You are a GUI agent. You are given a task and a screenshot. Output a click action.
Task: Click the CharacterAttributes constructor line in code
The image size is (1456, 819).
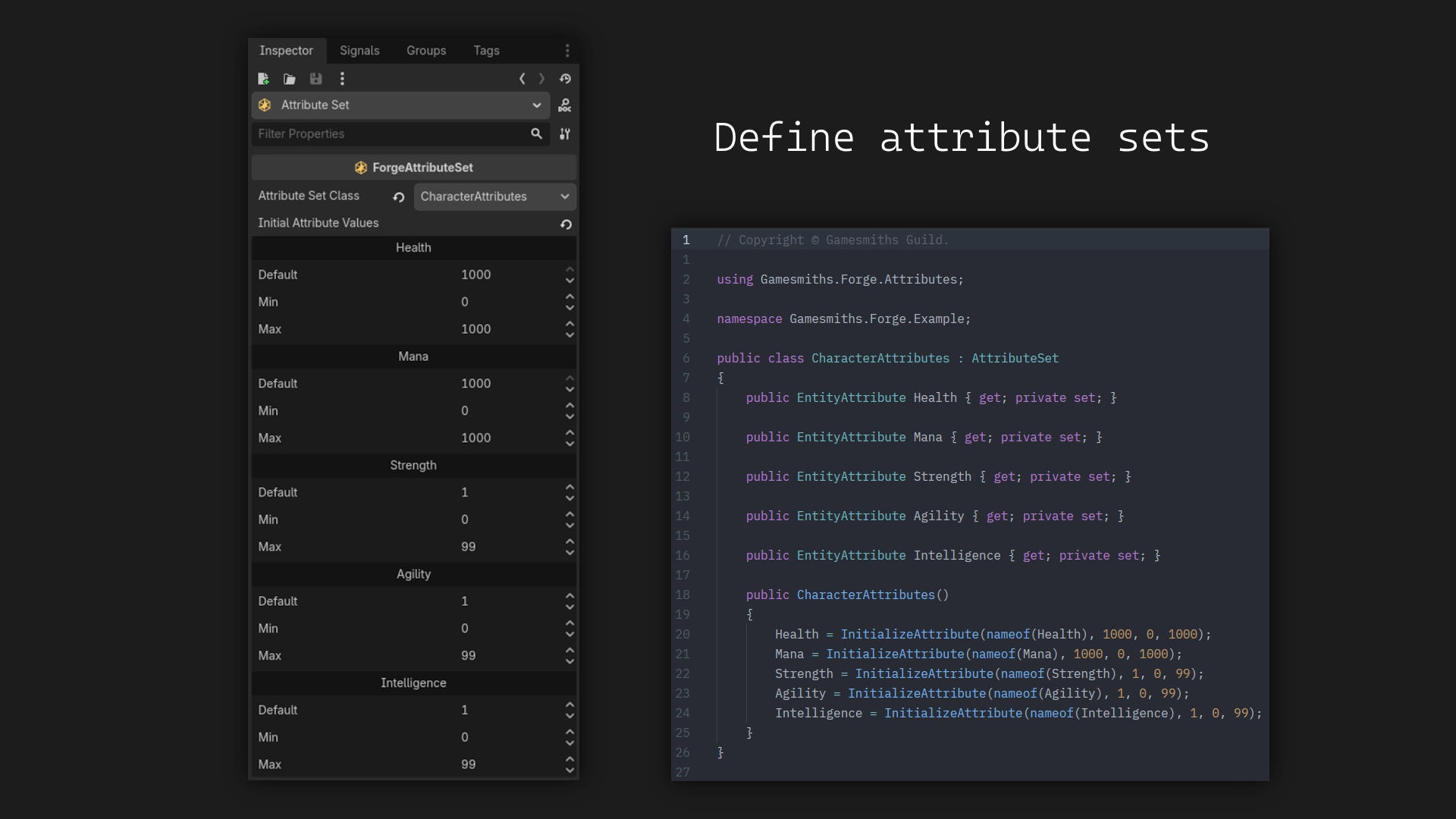(x=847, y=595)
